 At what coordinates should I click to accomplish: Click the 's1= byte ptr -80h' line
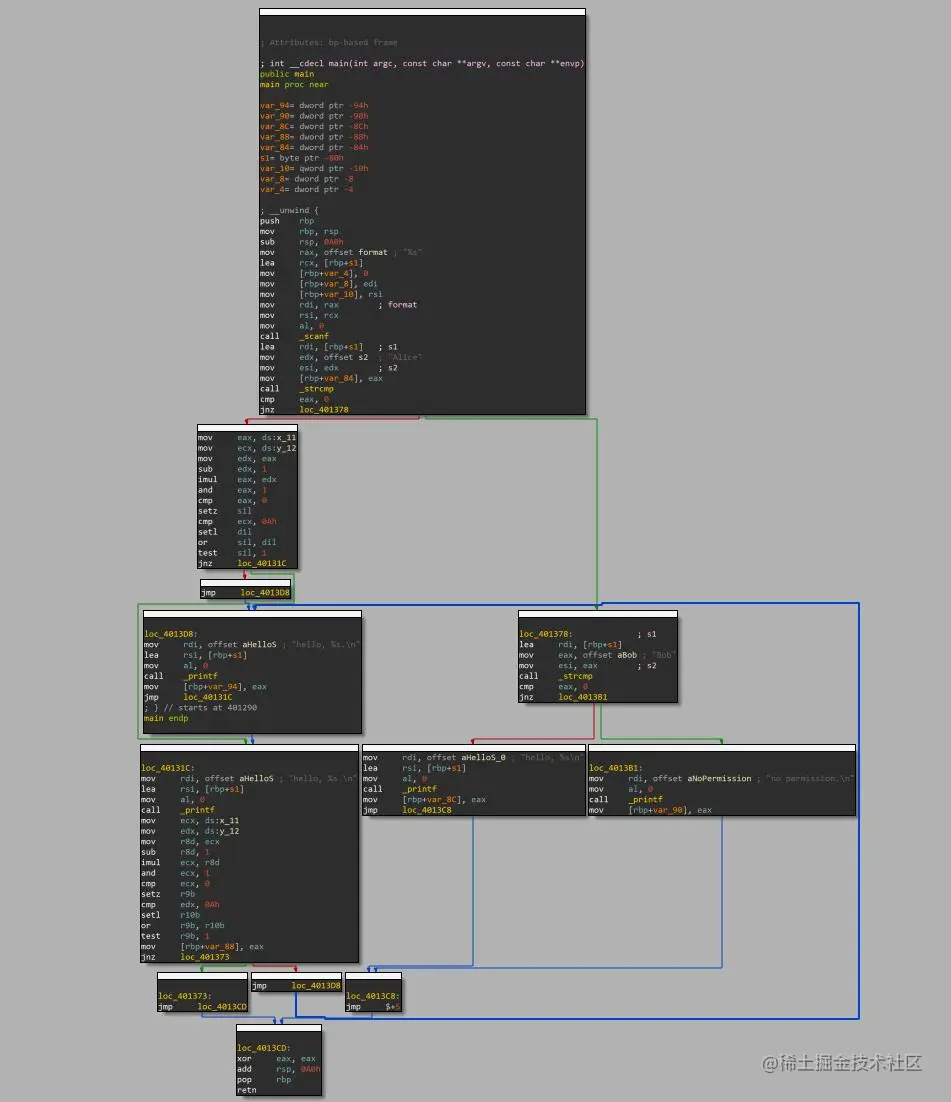click(302, 158)
